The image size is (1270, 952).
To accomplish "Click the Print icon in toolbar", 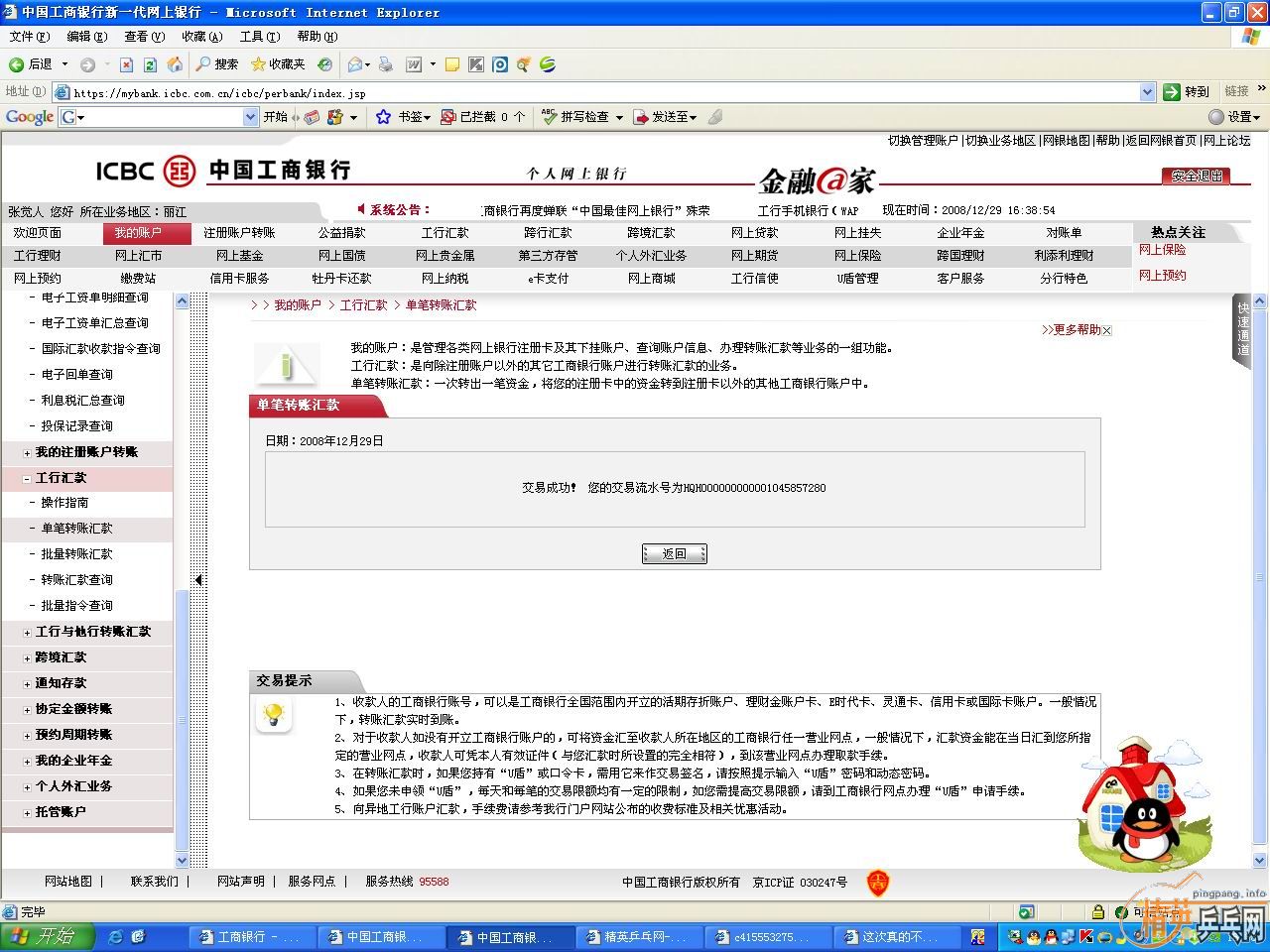I will coord(386,64).
